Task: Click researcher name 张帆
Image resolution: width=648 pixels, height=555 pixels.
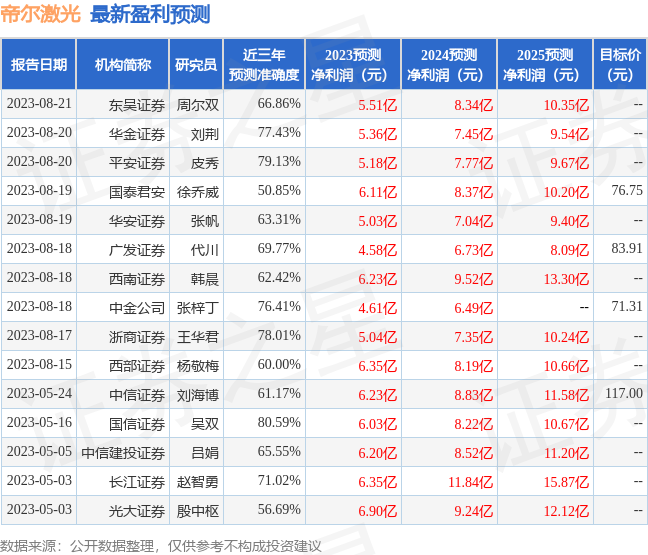Action: click(205, 221)
